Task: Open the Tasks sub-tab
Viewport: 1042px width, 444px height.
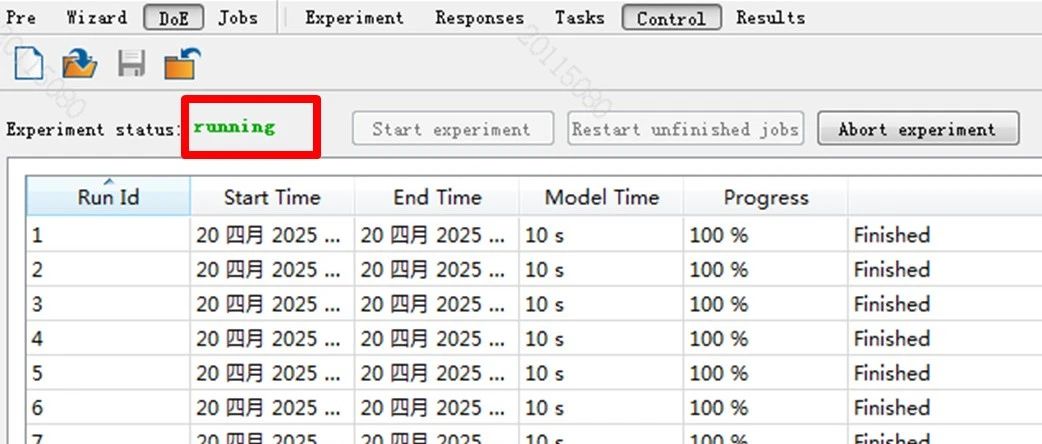Action: tap(579, 18)
